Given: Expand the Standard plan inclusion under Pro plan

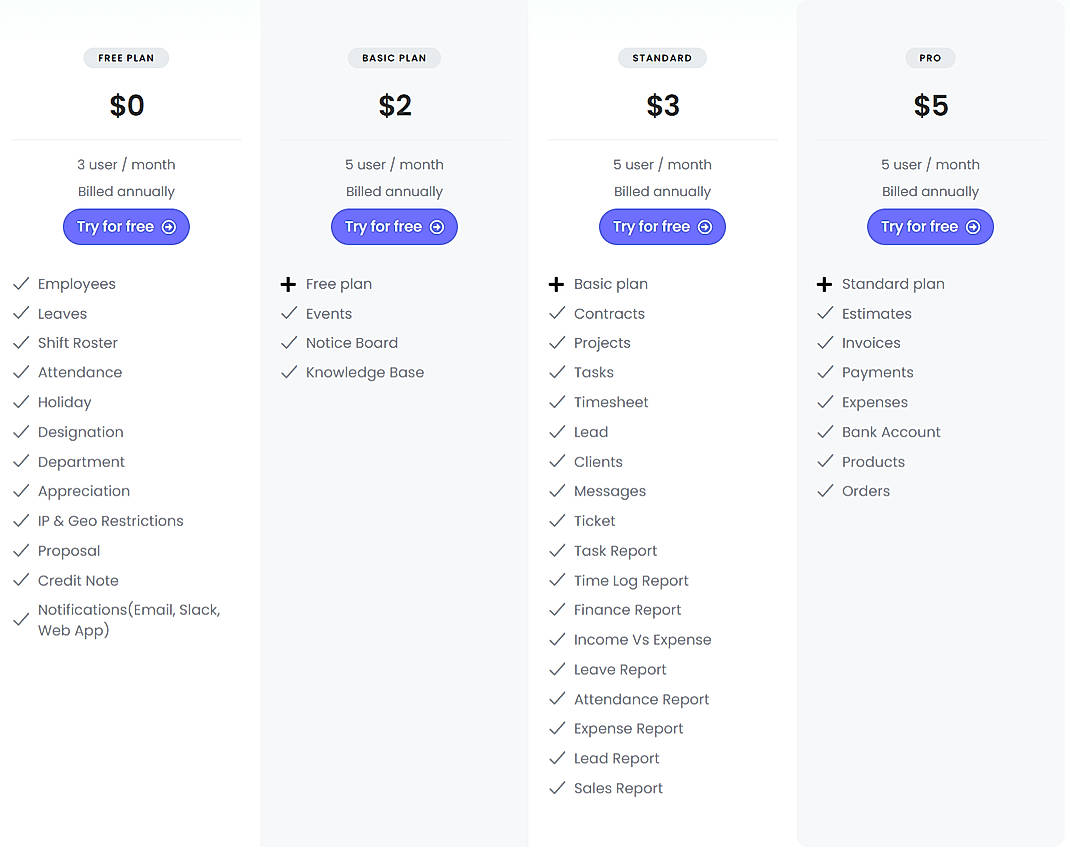Looking at the screenshot, I should 825,284.
